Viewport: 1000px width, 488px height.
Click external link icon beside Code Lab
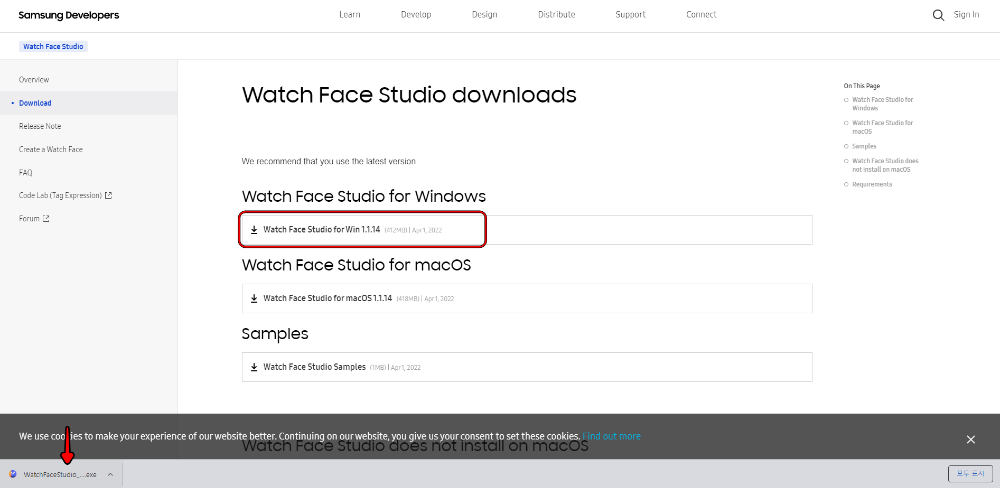point(108,195)
